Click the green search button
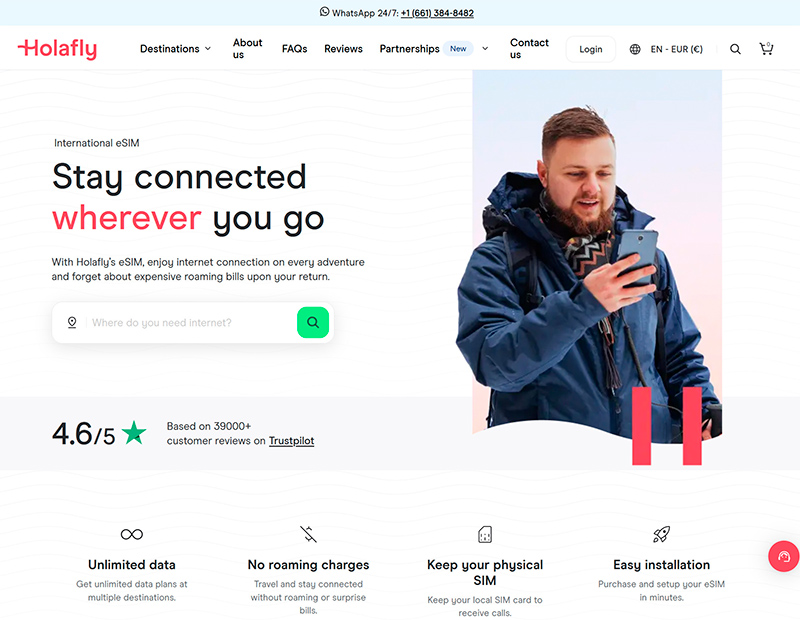Image resolution: width=800 pixels, height=620 pixels. pos(313,323)
